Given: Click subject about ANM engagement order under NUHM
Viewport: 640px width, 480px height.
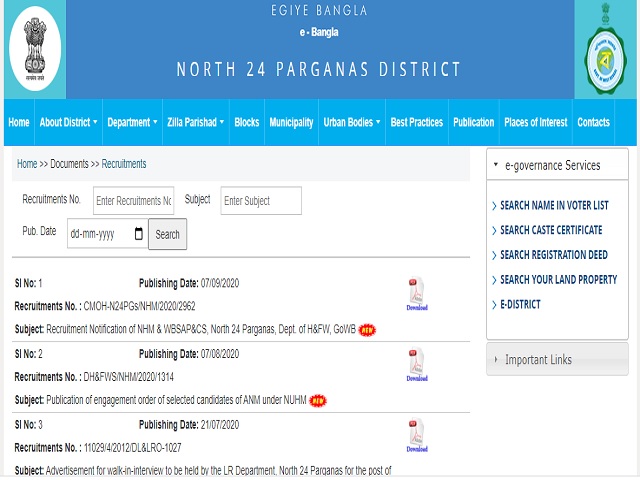Looking at the screenshot, I should 176,400.
